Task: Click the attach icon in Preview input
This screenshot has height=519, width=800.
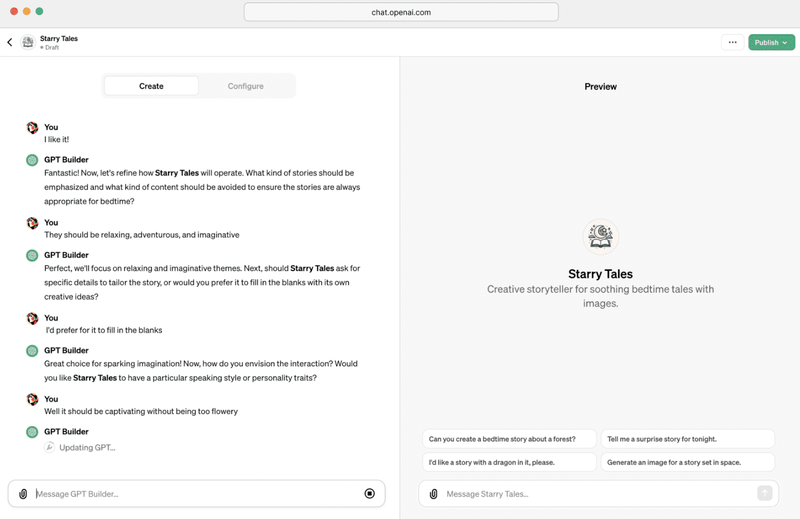Action: click(433, 494)
